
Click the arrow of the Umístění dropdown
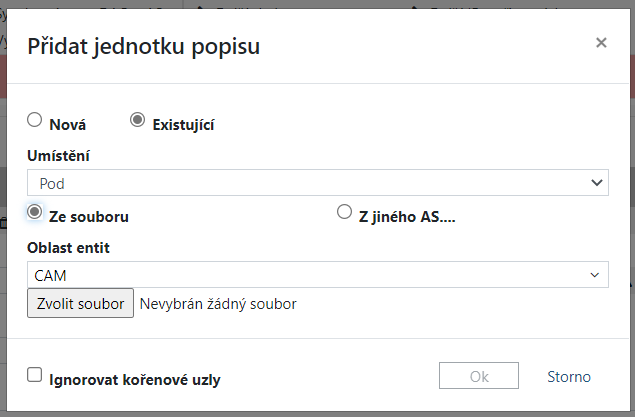pyautogui.click(x=597, y=183)
